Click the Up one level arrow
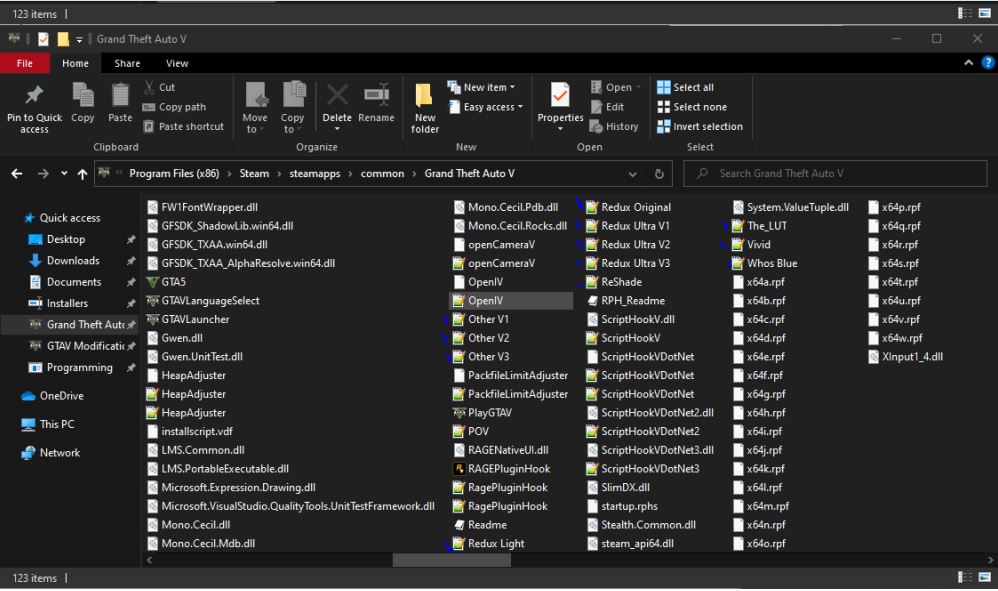This screenshot has height=591, width=998. 82,174
